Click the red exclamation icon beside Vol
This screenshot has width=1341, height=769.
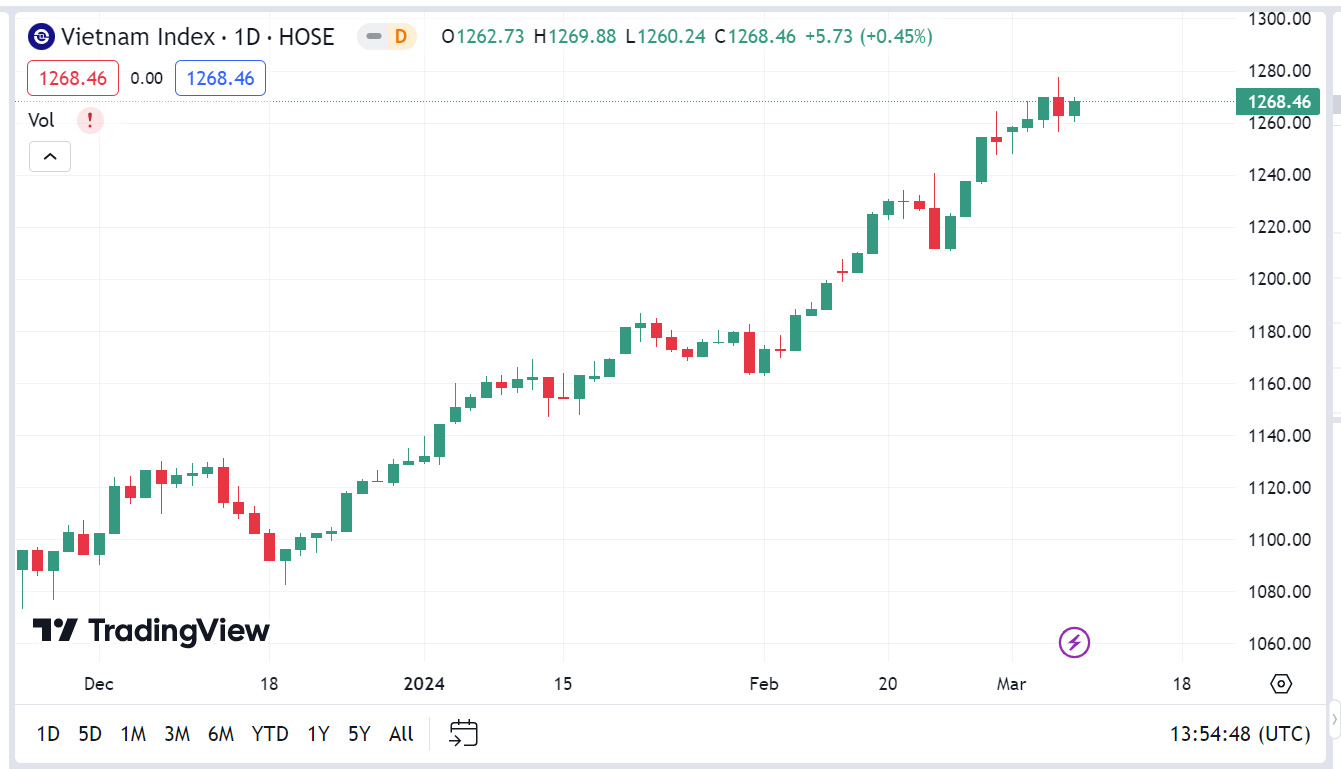90,120
